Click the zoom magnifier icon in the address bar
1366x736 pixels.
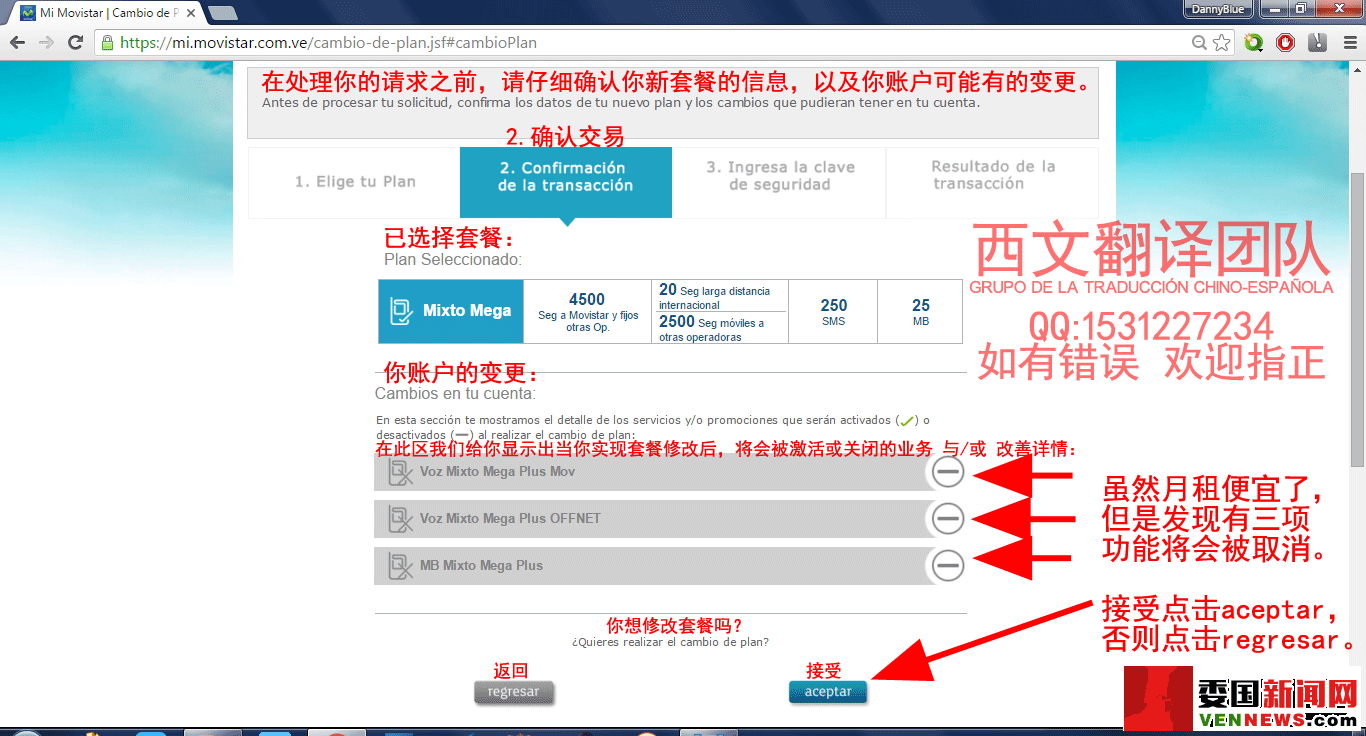(1199, 43)
